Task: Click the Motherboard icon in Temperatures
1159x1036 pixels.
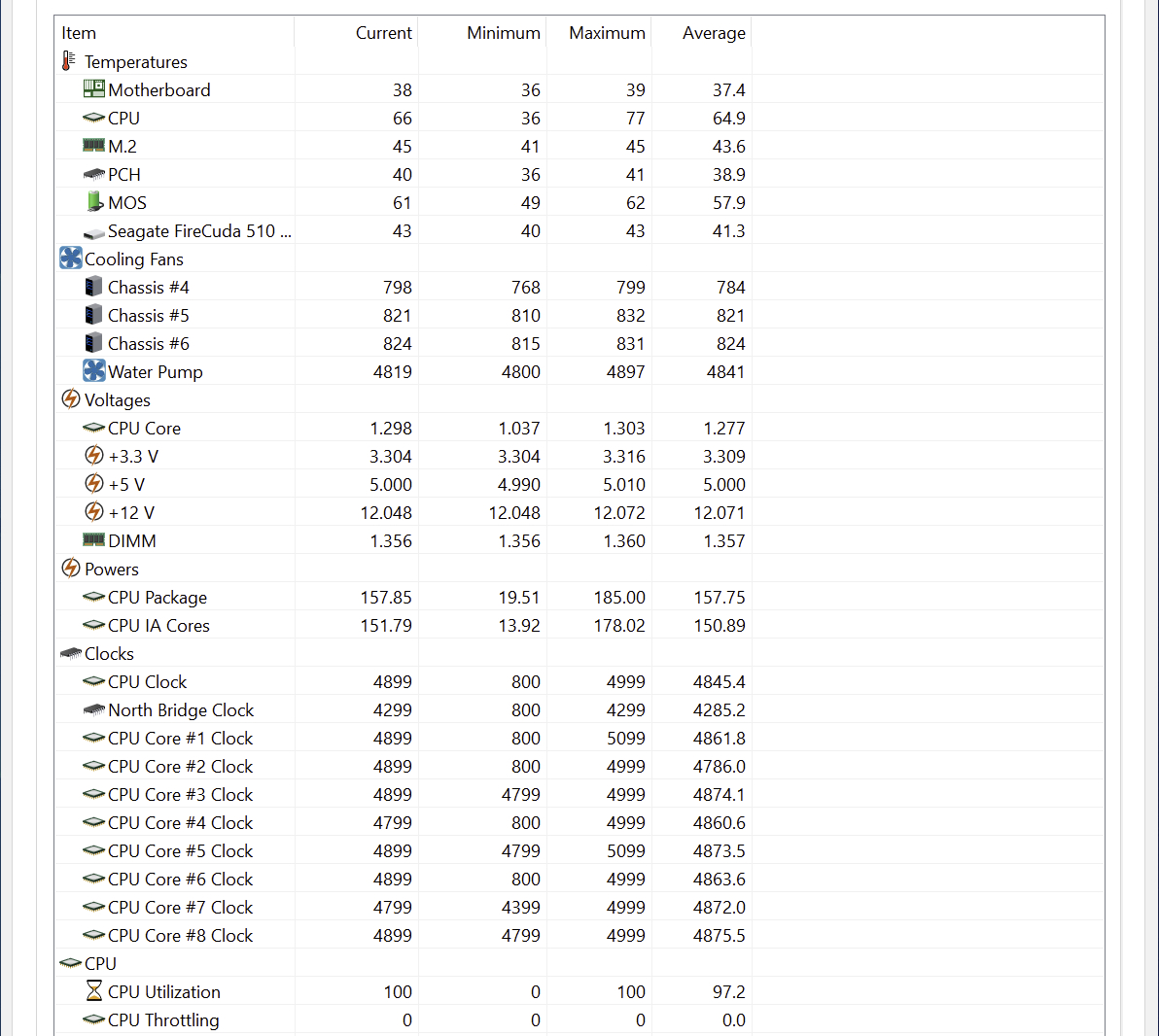Action: (x=93, y=89)
